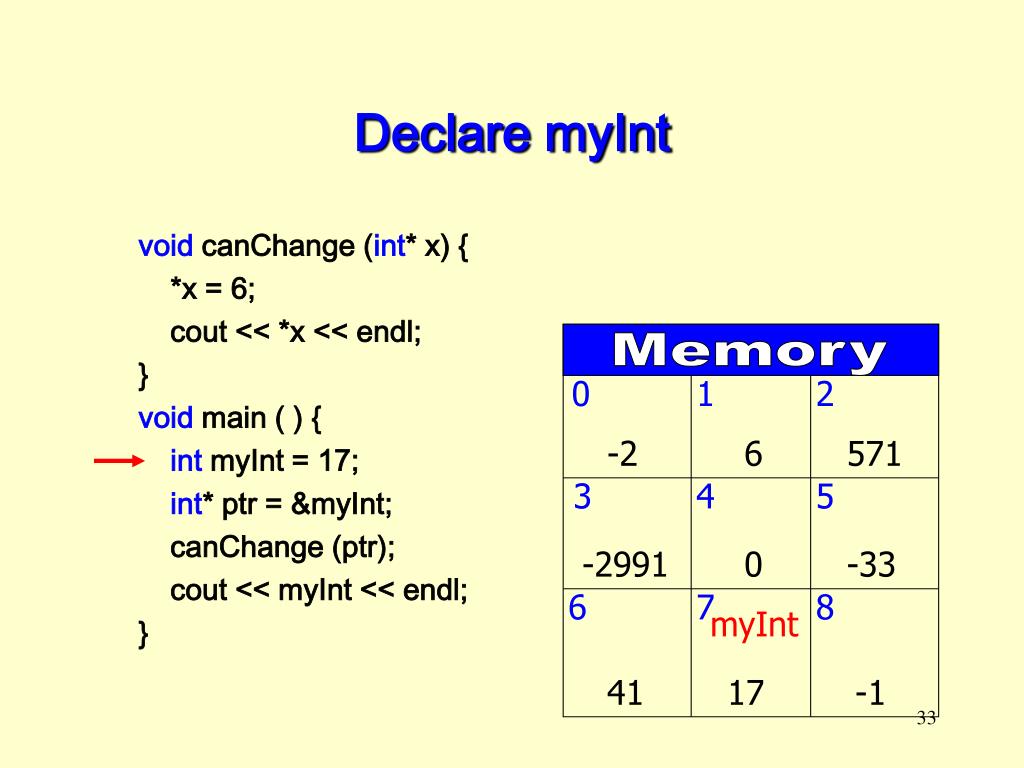The width and height of the screenshot is (1024, 768).
Task: Click the memory value '-2991' in cell 3
Action: tap(624, 564)
